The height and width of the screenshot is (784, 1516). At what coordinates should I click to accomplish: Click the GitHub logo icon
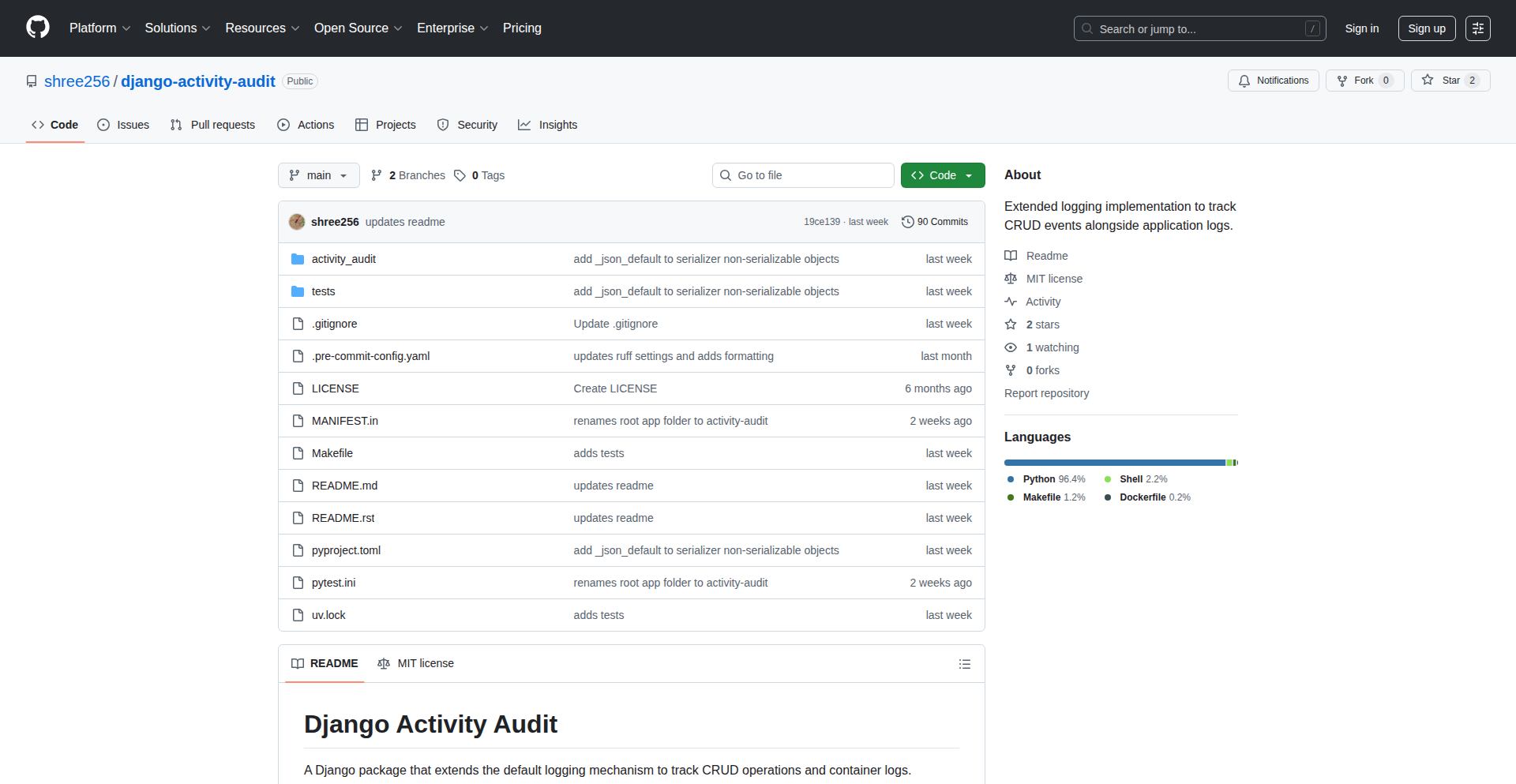pyautogui.click(x=38, y=28)
